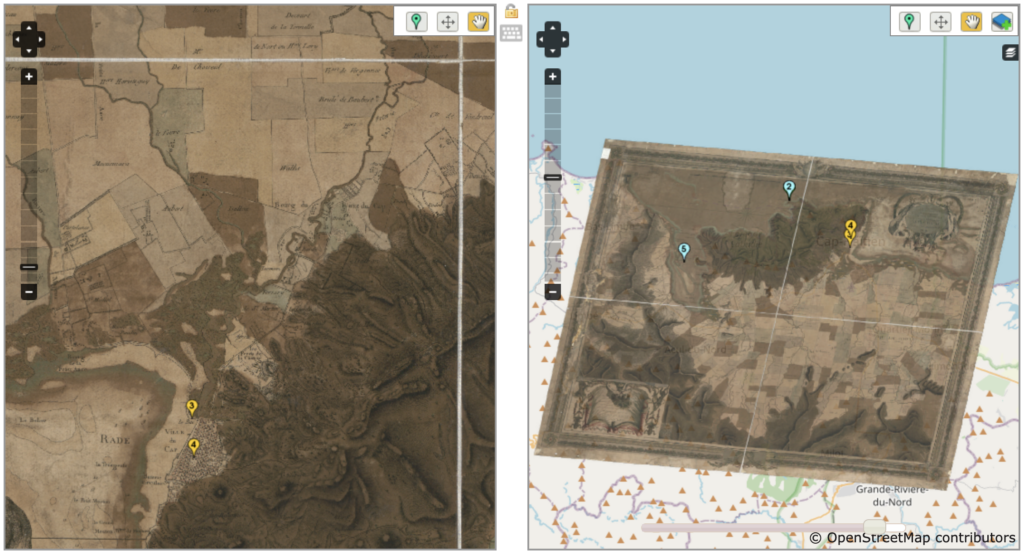Pan the right map down using the arrow pad
The height and width of the screenshot is (555, 1024).
coord(552,51)
